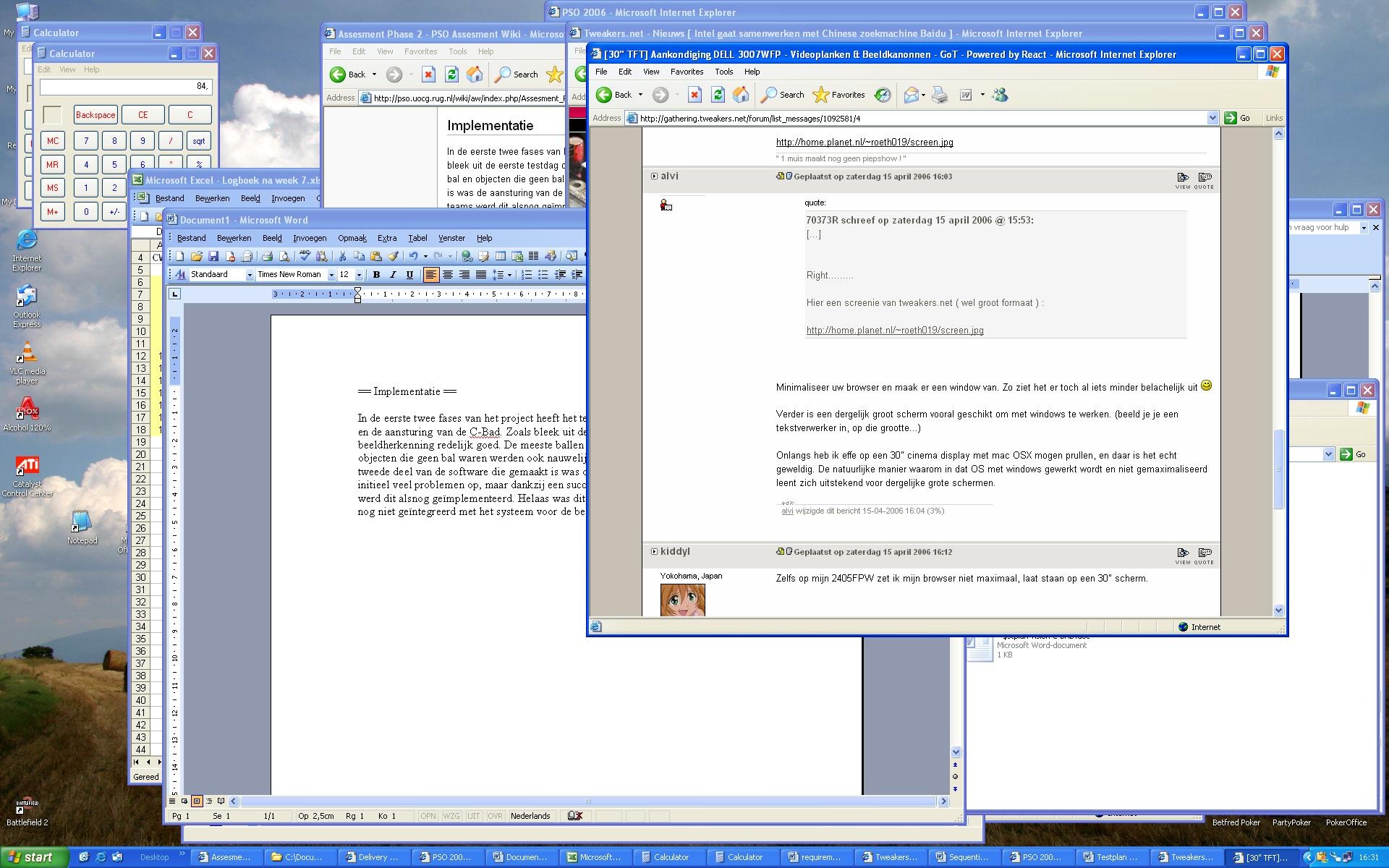Click the Save diskette icon in Word
The width and height of the screenshot is (1389, 868).
click(x=213, y=256)
